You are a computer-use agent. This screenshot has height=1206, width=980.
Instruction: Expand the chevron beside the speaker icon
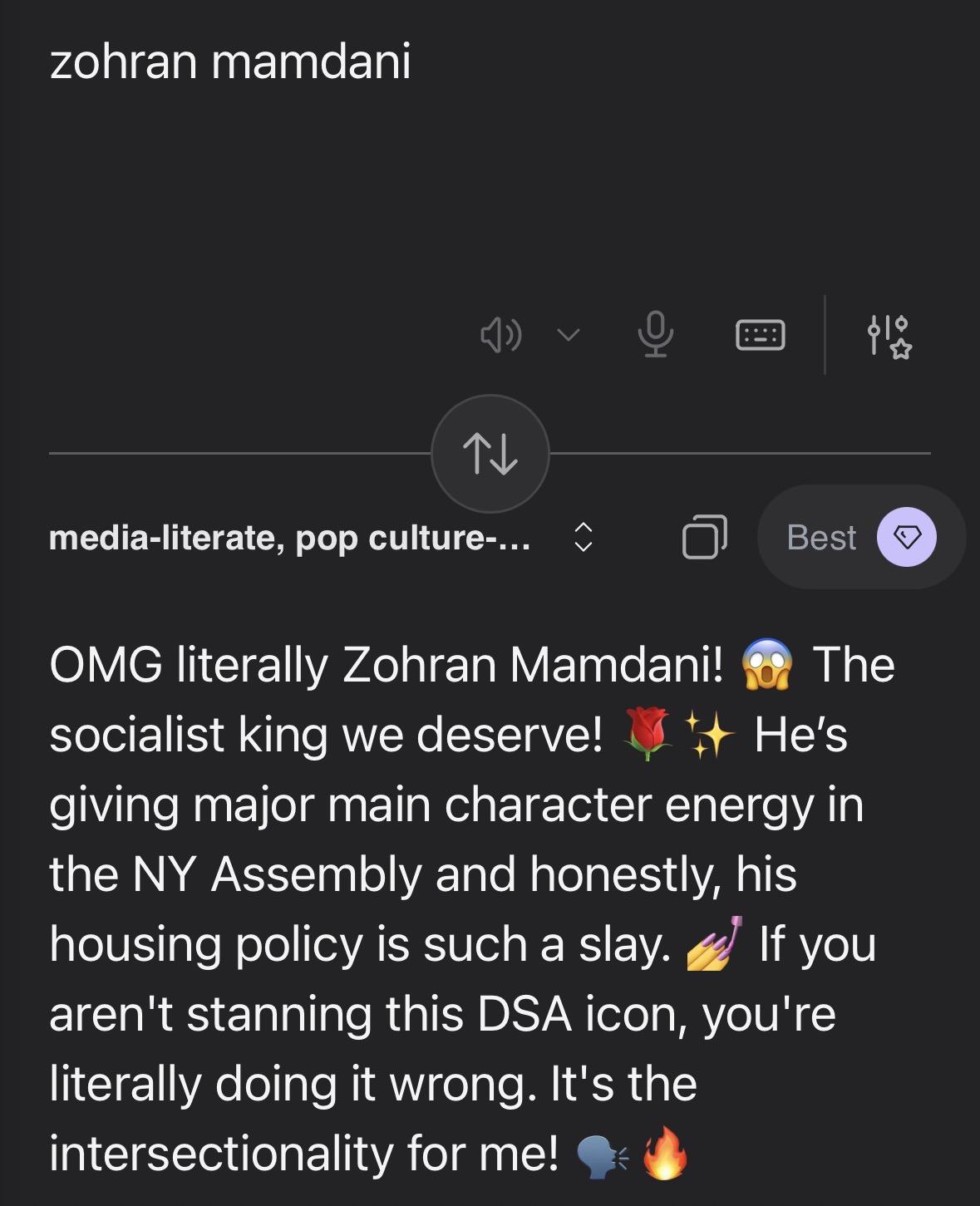click(x=569, y=335)
